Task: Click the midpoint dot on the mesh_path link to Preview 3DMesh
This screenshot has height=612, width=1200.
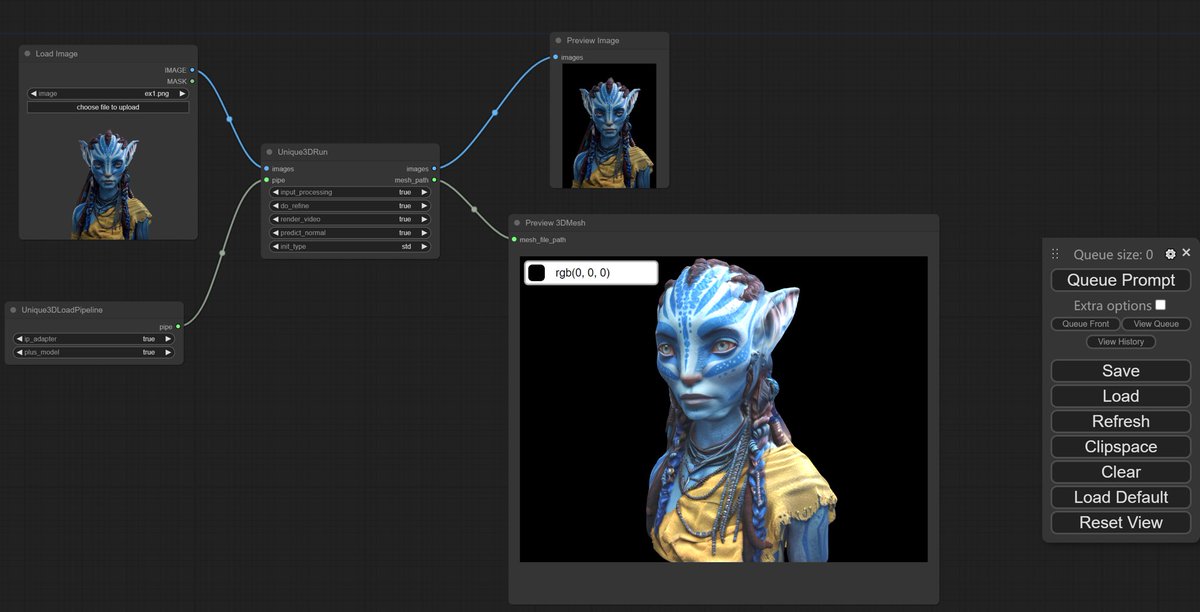Action: pyautogui.click(x=474, y=209)
